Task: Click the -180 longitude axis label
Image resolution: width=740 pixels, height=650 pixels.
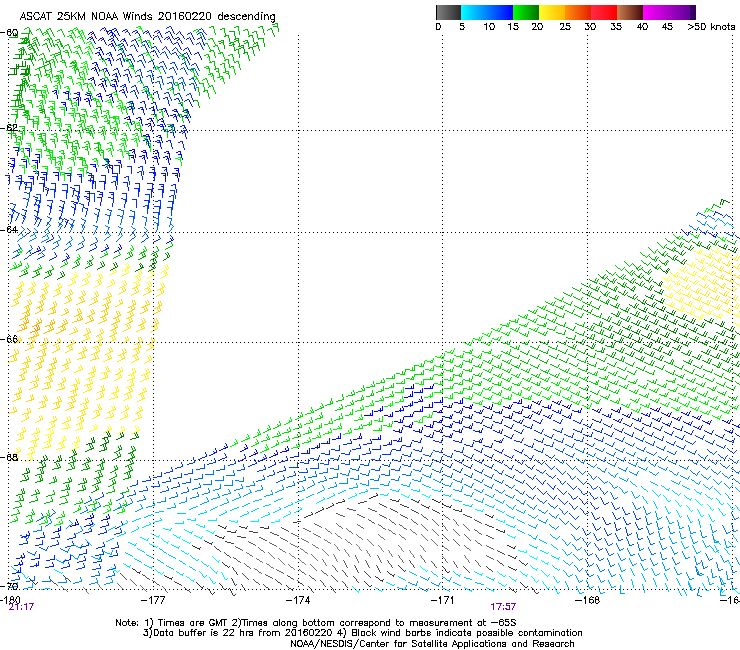Action: click(10, 599)
